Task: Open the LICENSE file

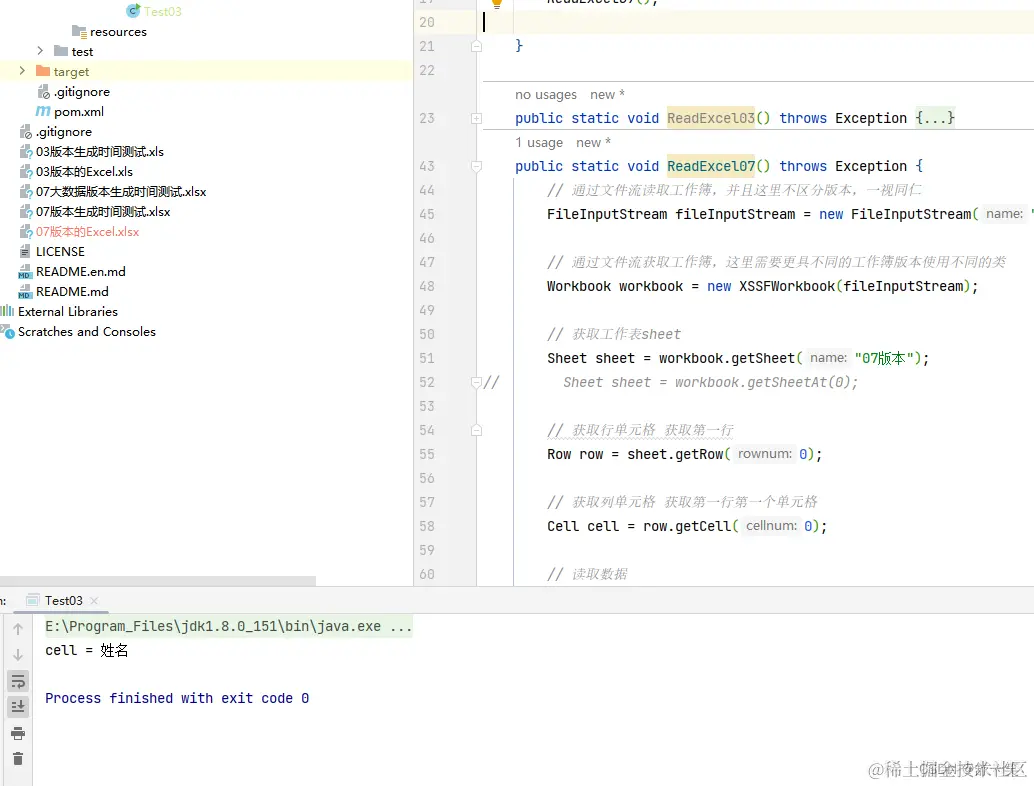Action: [x=60, y=251]
